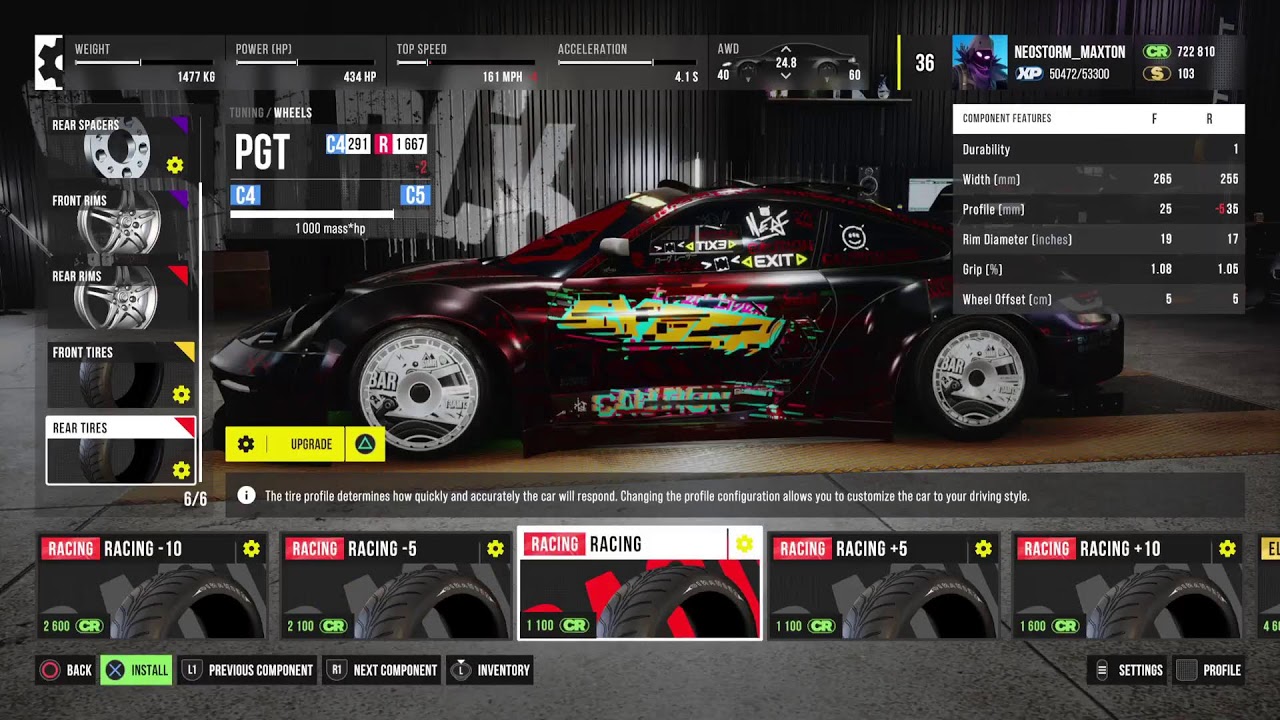Click the C4 class badge under PGT
The width and height of the screenshot is (1280, 720).
click(x=246, y=195)
